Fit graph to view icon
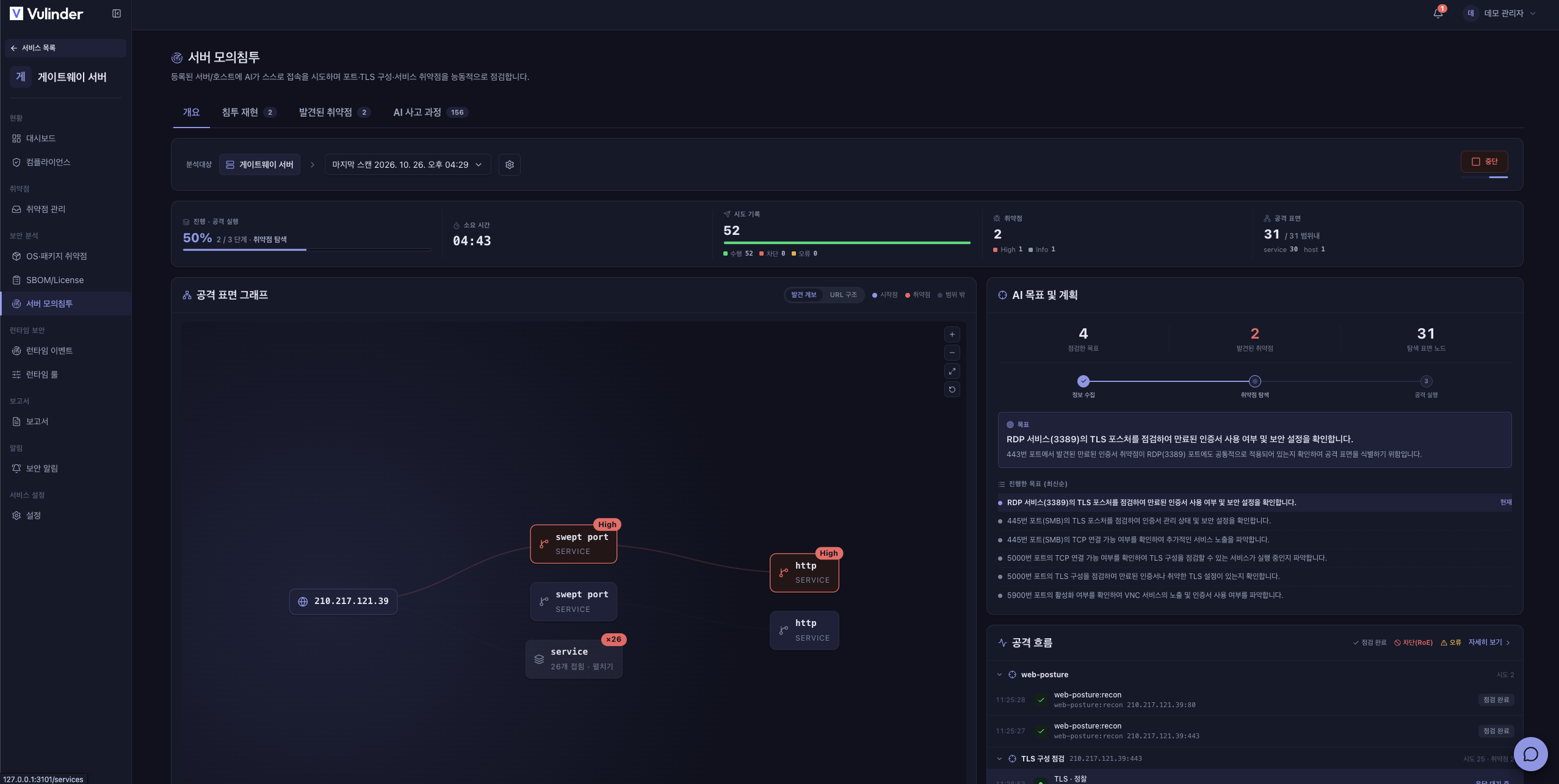1559x784 pixels. tap(952, 371)
